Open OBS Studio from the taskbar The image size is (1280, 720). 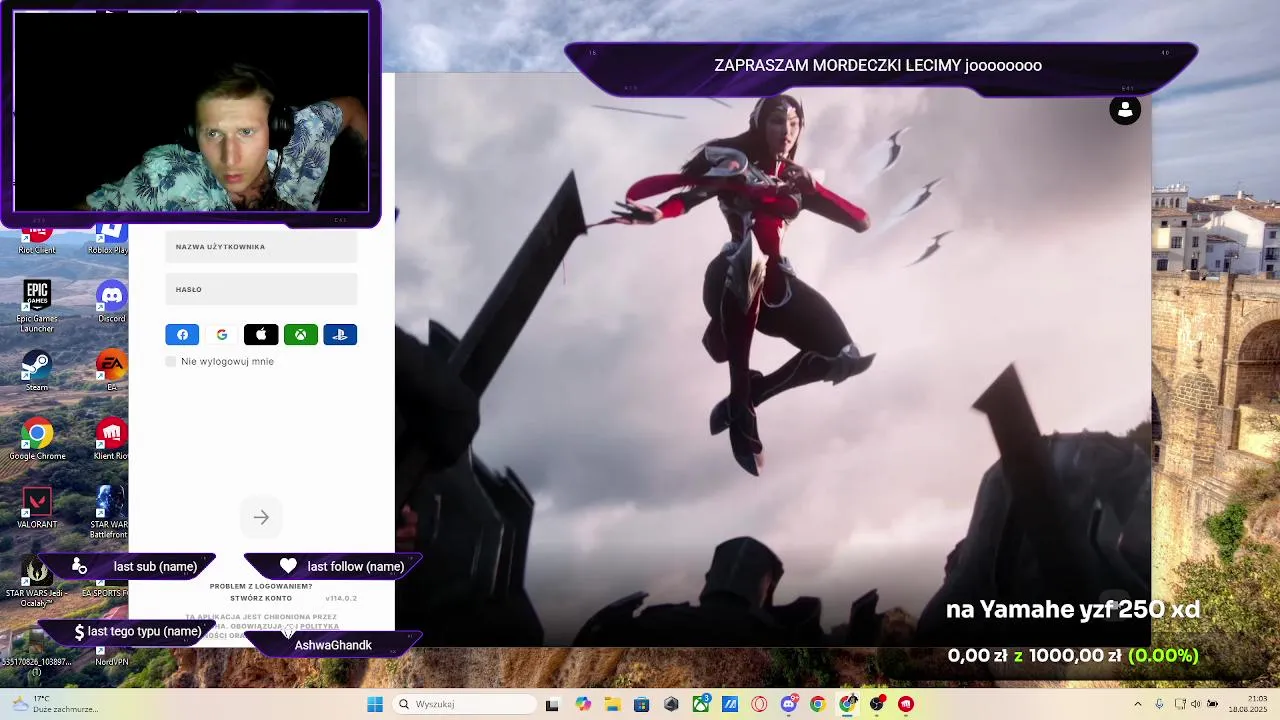[877, 704]
